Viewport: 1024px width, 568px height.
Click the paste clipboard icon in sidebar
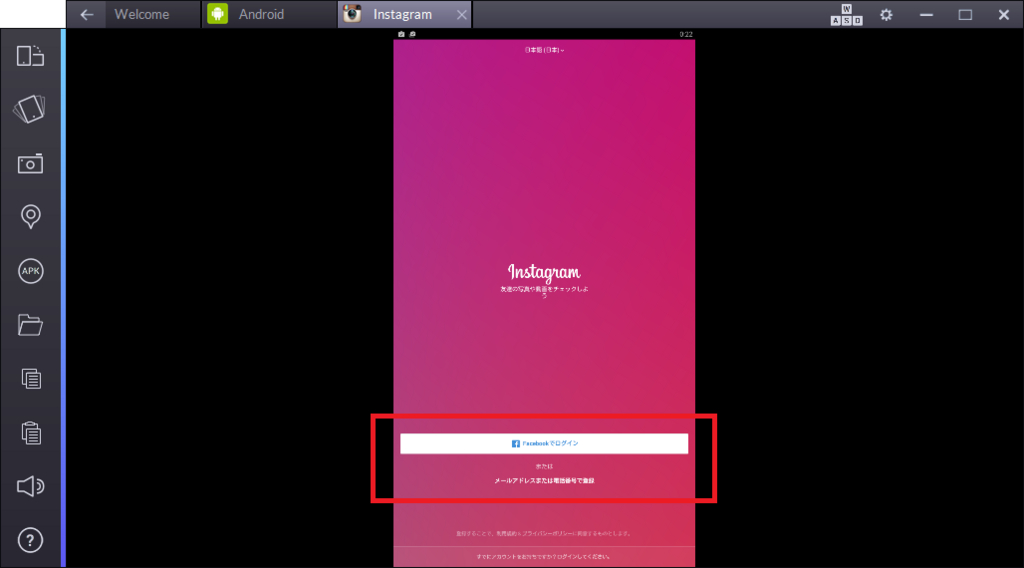31,432
